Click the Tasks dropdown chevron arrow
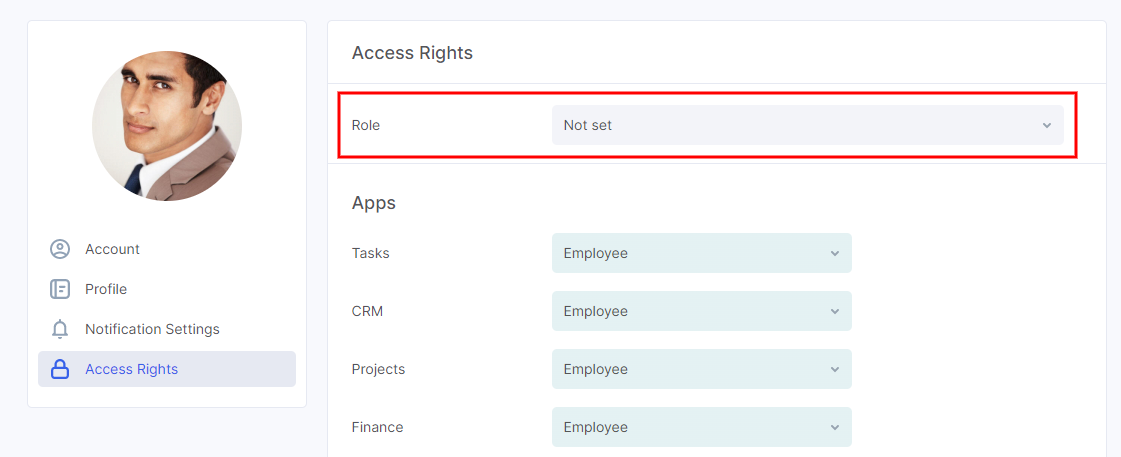This screenshot has width=1121, height=457. [x=834, y=253]
